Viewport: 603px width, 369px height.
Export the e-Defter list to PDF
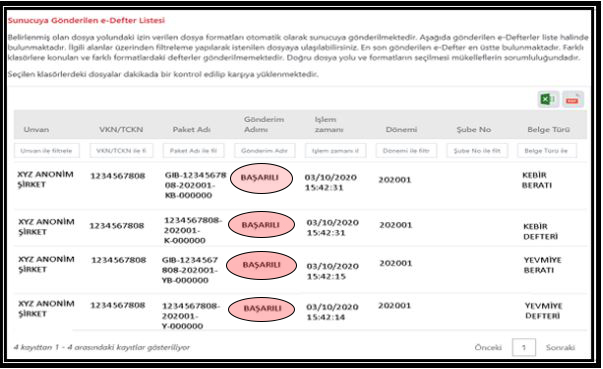[x=573, y=100]
